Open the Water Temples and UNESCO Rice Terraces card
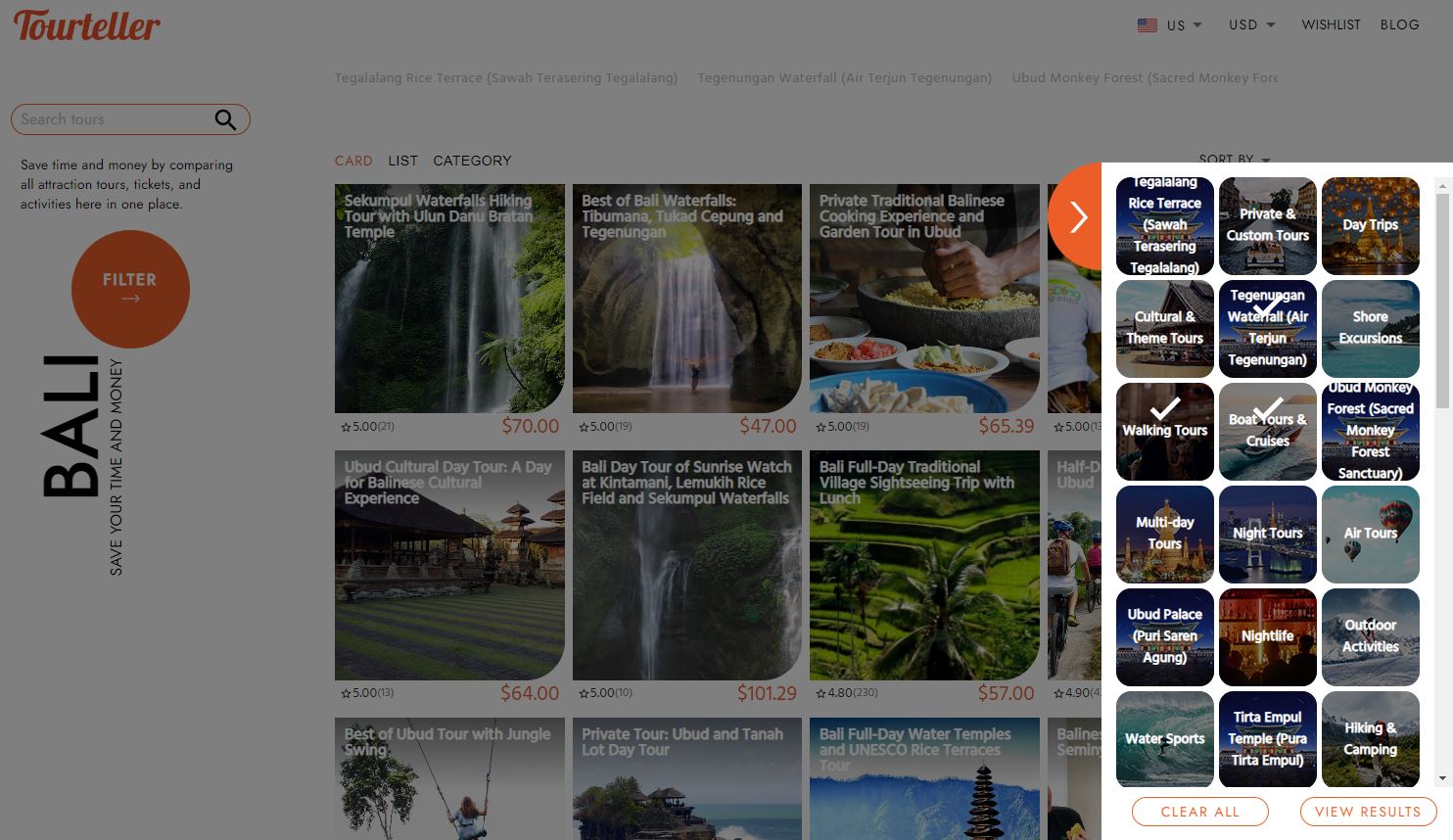The image size is (1453, 840). 924,778
